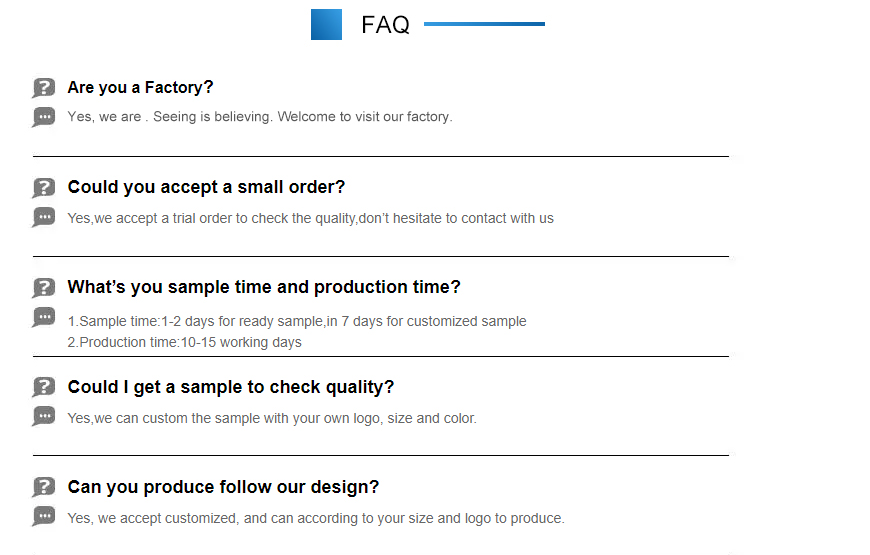Select 'Could you accept a small order?' question

(x=206, y=187)
